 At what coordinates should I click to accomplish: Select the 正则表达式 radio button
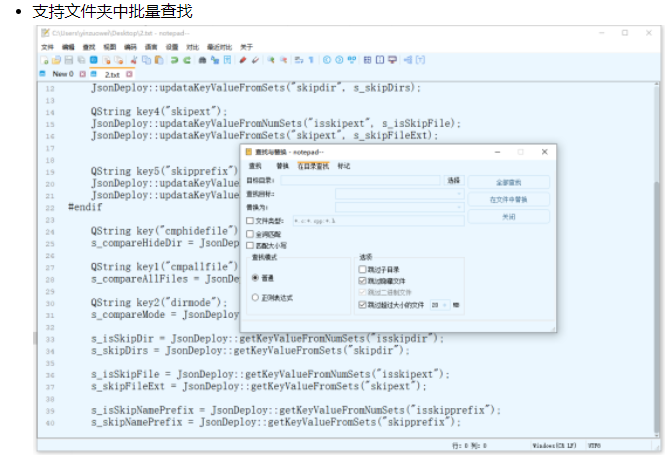(x=255, y=297)
